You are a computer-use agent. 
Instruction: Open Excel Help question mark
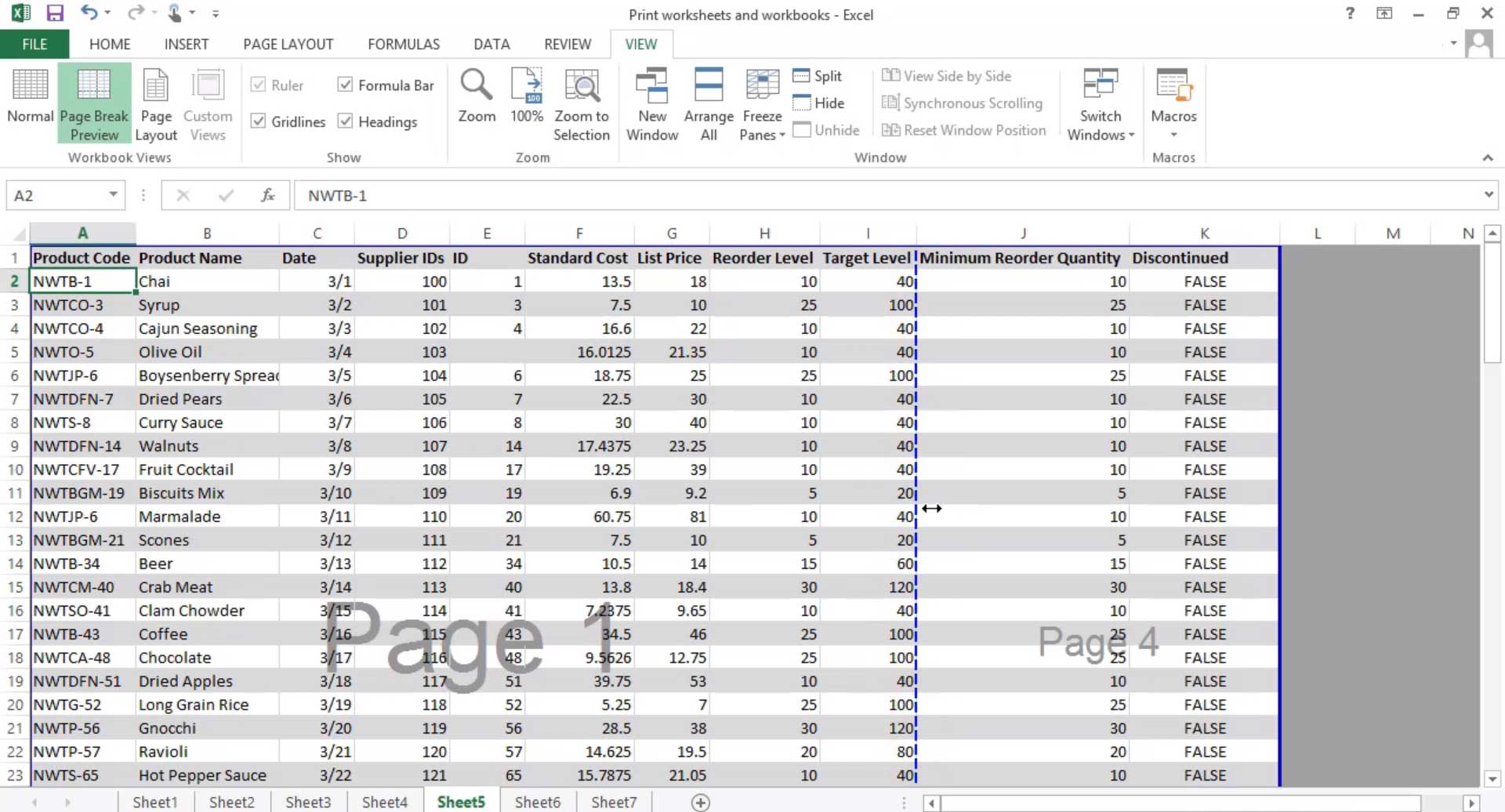click(1350, 13)
